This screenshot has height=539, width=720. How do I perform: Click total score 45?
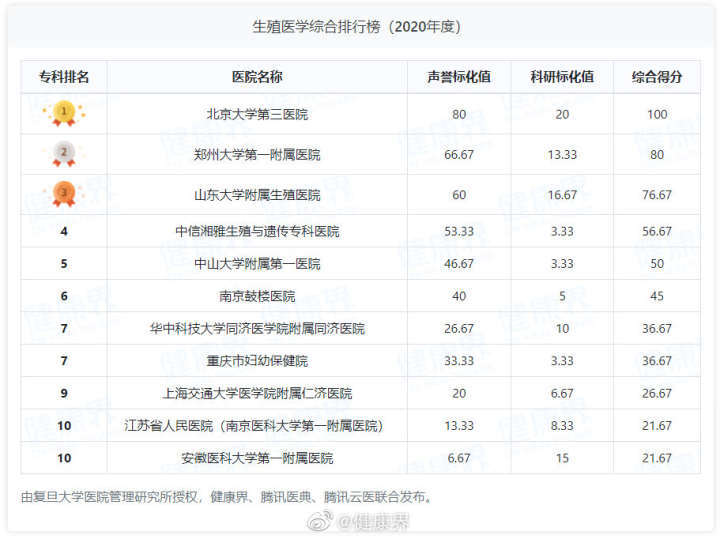point(657,297)
